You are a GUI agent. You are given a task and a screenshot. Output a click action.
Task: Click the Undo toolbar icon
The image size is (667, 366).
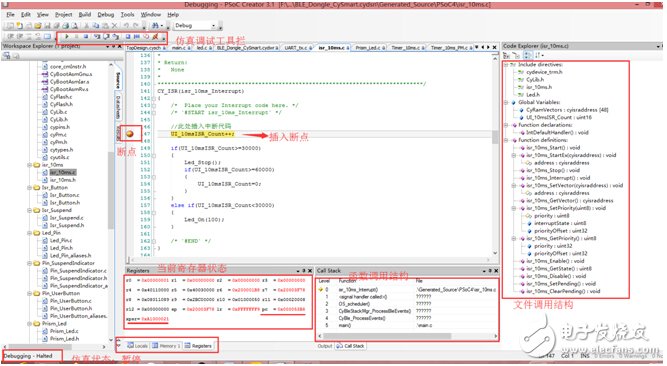point(126,26)
